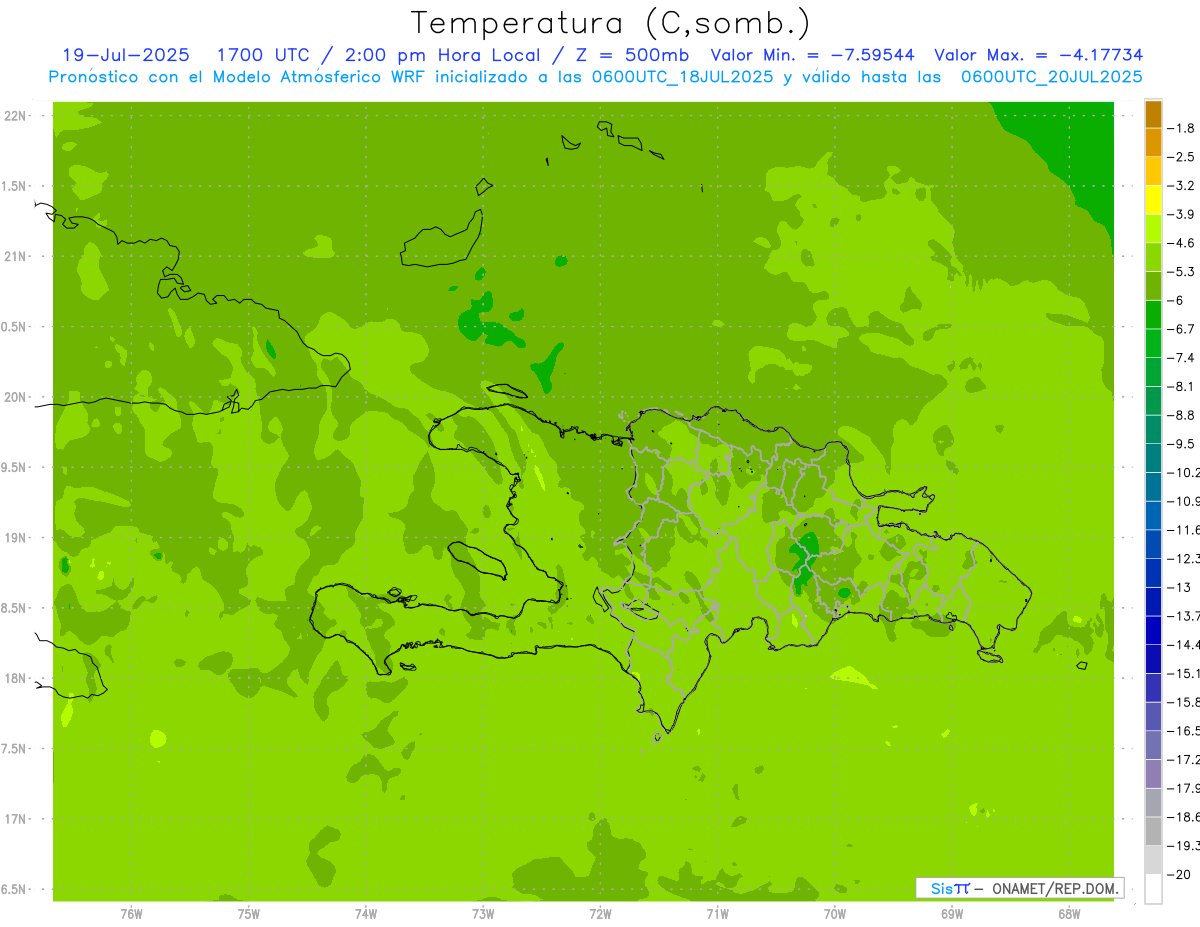This screenshot has height=927, width=1200.
Task: Click the '-9.5' colorbar value
Action: tap(1183, 444)
